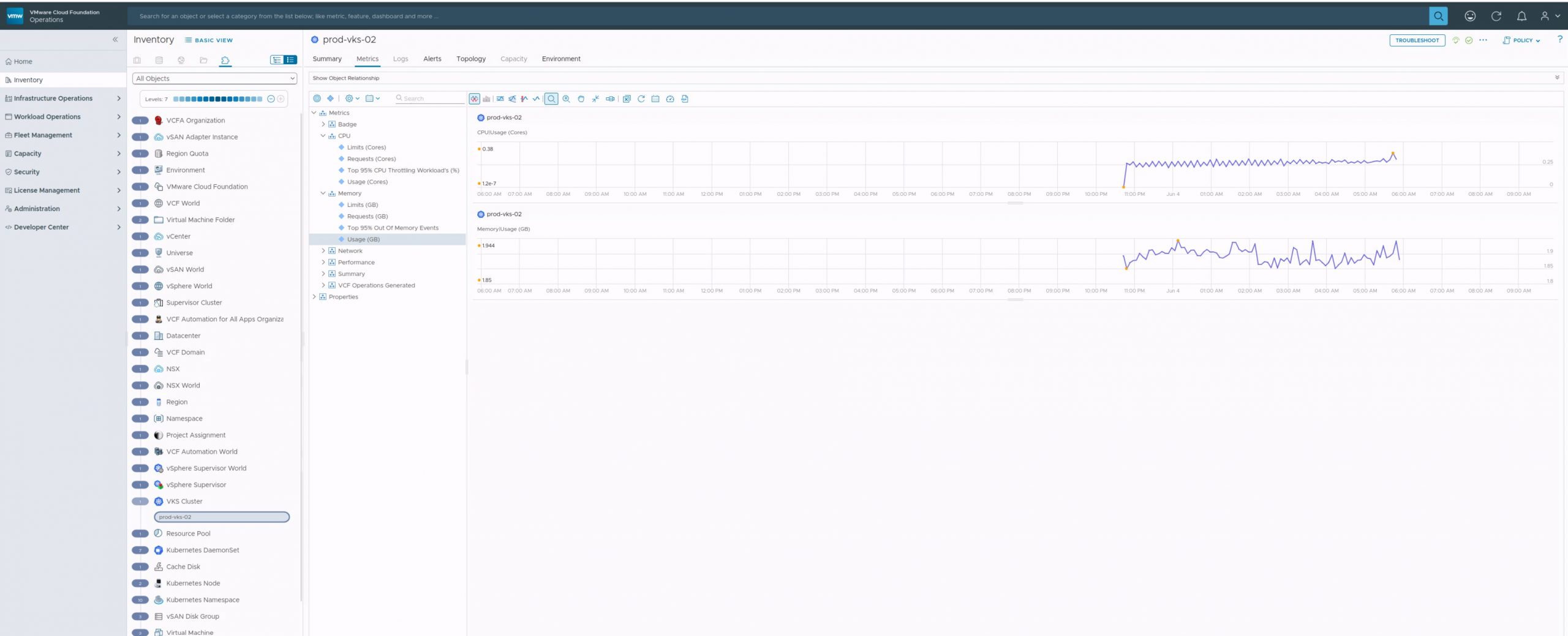Click the search magnifier button in the top bar
Image resolution: width=1568 pixels, height=636 pixels.
[1438, 17]
